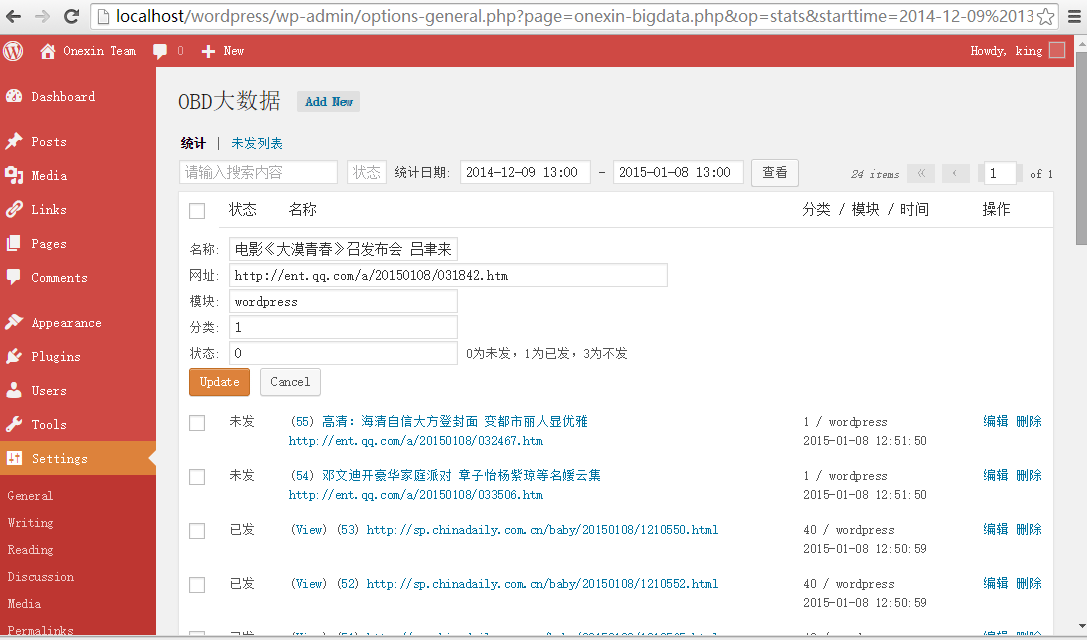Click the 状态 filter field
The image size is (1087, 640).
tap(367, 173)
